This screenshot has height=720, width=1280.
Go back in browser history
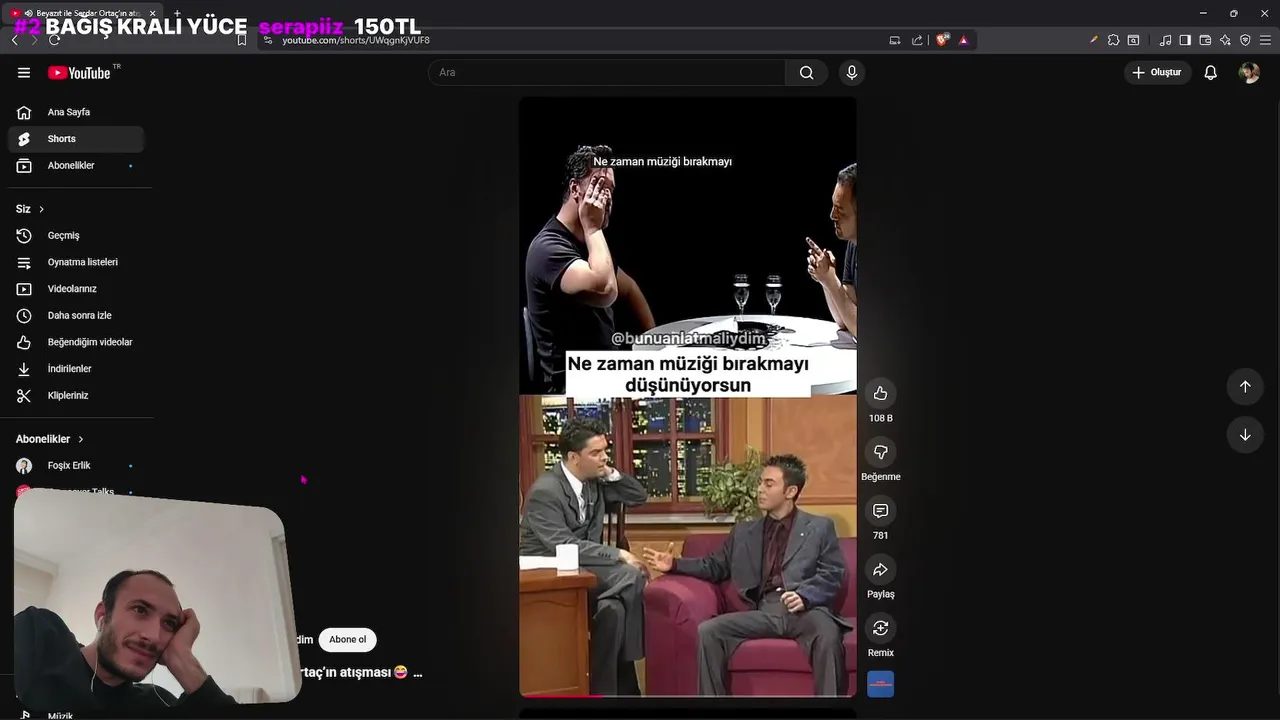[14, 40]
